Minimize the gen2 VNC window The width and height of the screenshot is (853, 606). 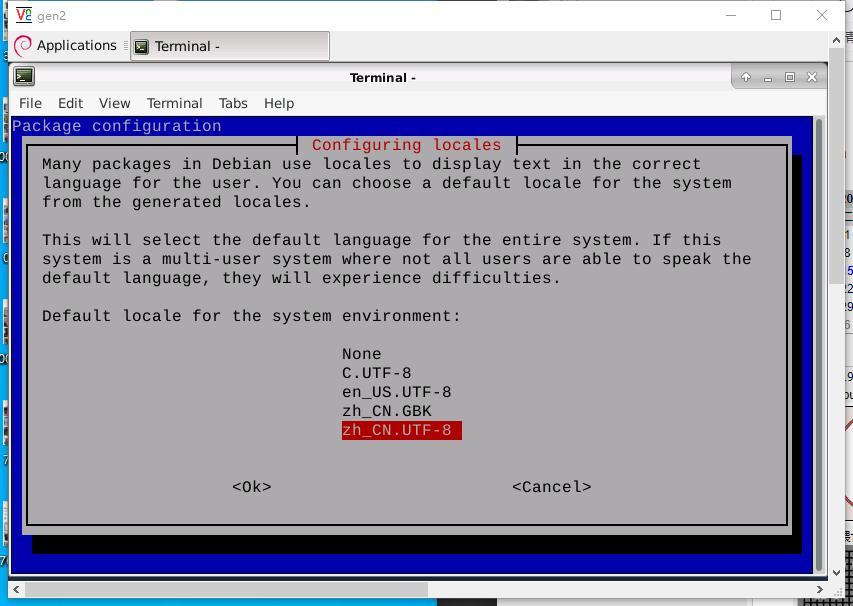click(x=731, y=15)
